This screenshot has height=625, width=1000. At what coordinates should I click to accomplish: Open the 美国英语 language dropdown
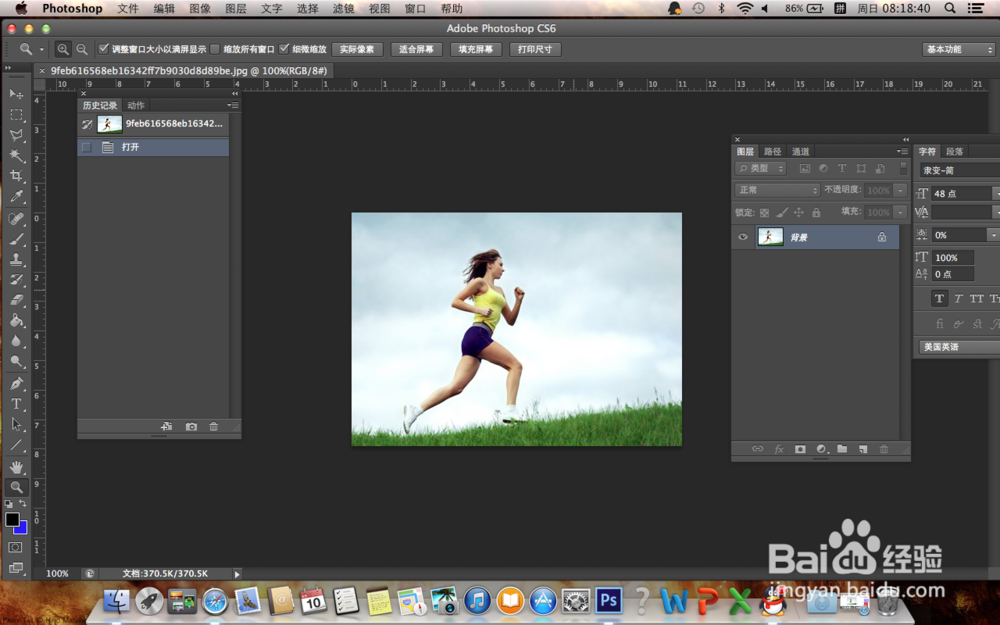pyautogui.click(x=959, y=347)
